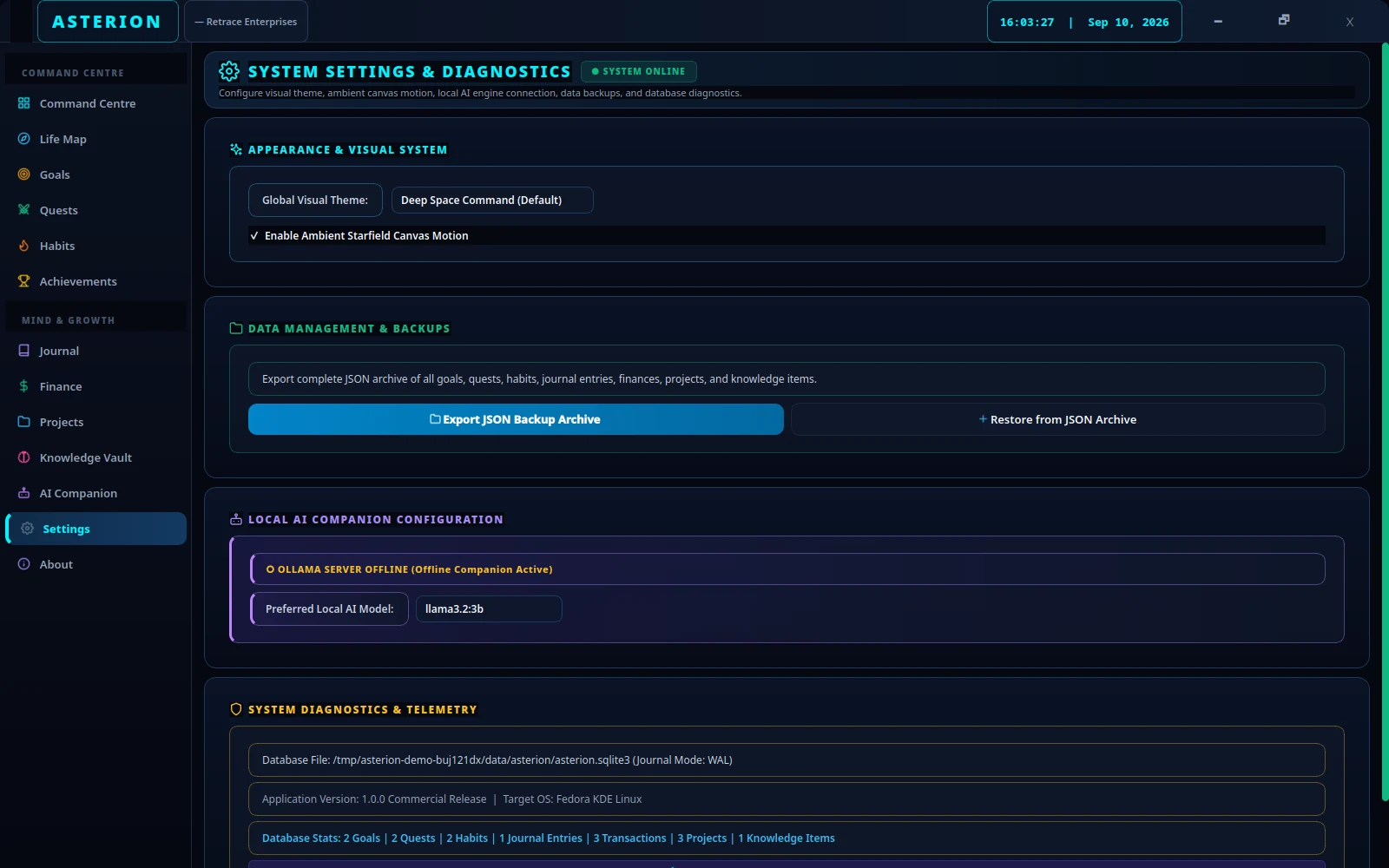
Task: Open the About page
Action: (x=95, y=564)
